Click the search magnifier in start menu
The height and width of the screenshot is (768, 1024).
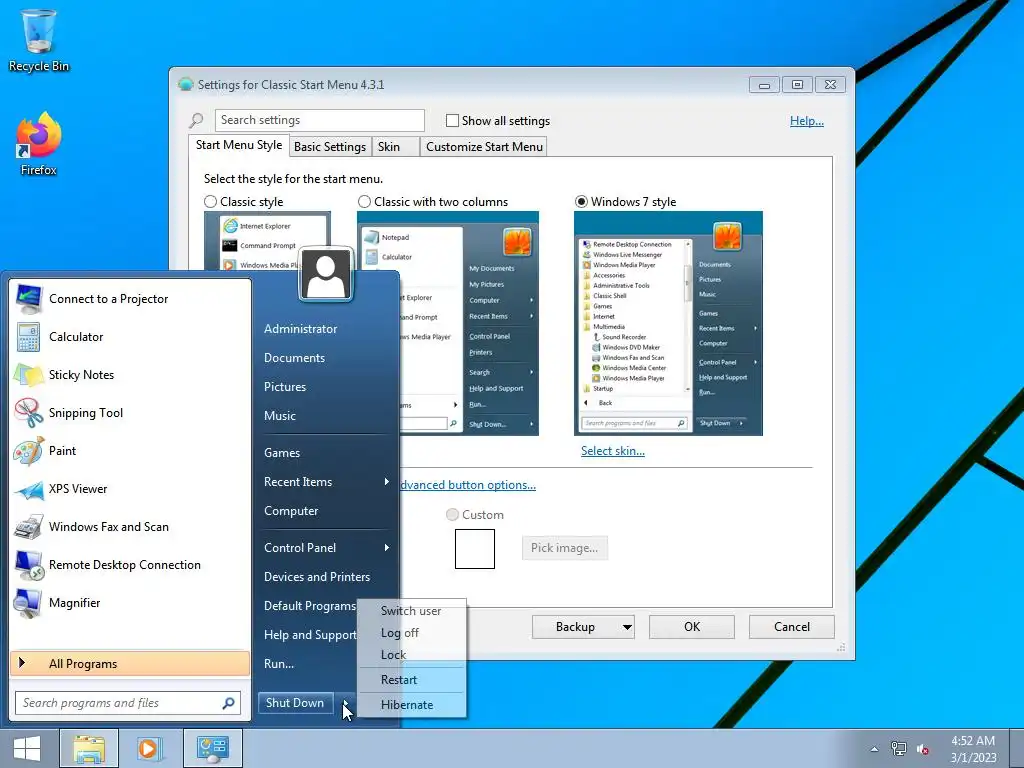pyautogui.click(x=228, y=703)
